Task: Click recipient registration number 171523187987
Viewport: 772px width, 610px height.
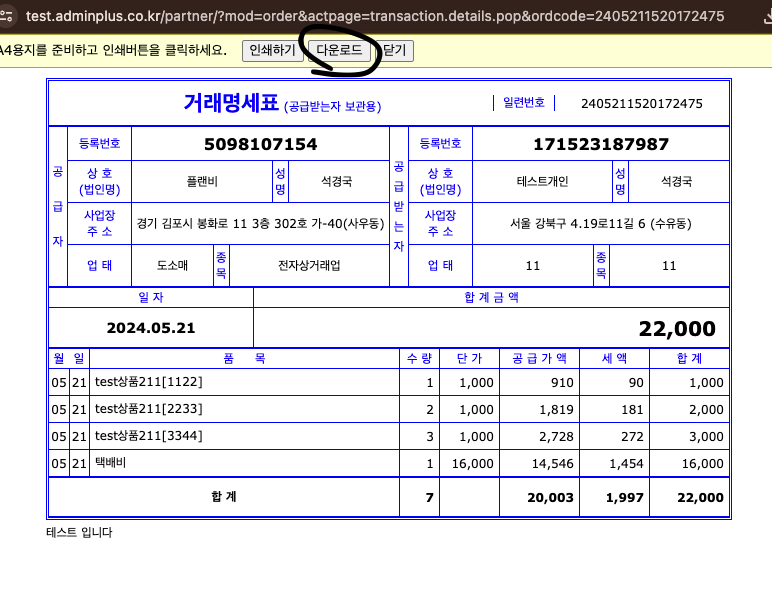Action: (601, 144)
